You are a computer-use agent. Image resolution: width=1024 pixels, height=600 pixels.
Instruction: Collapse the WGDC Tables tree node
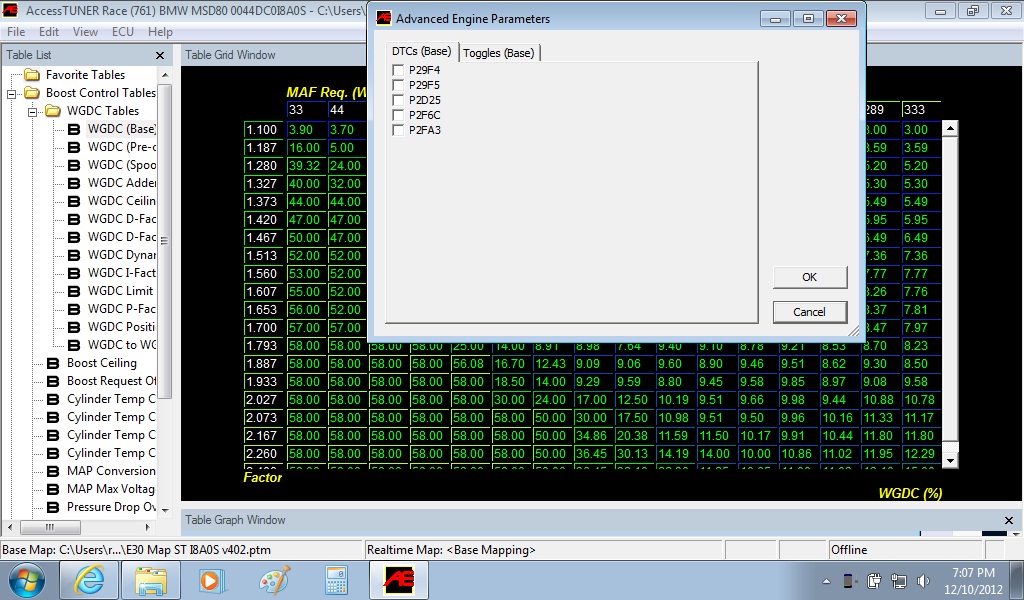33,111
